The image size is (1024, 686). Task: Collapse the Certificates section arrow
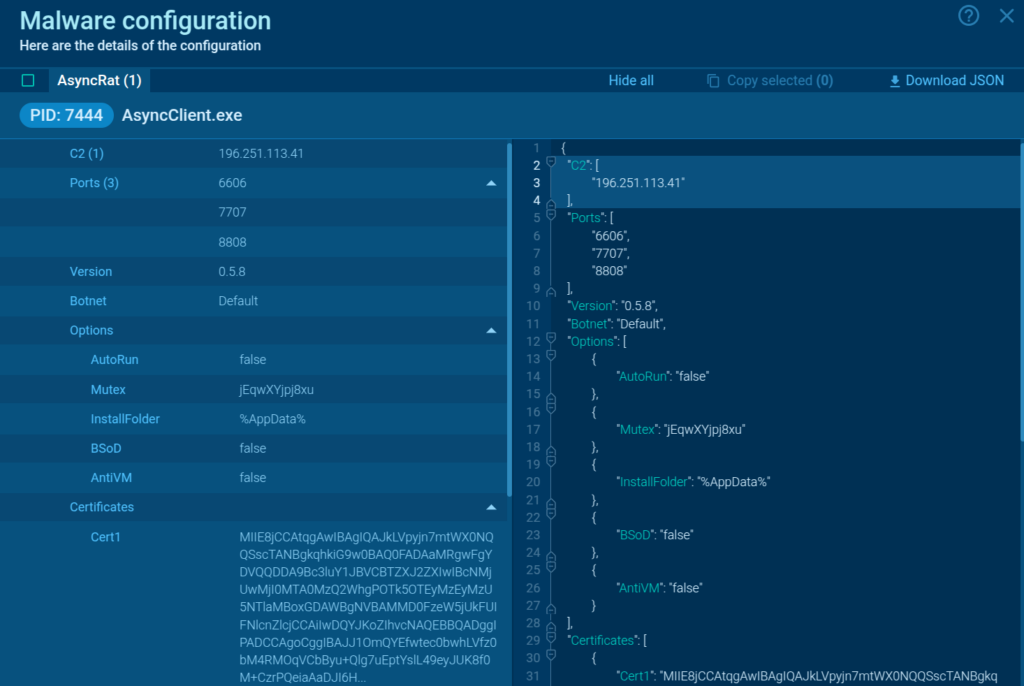491,507
